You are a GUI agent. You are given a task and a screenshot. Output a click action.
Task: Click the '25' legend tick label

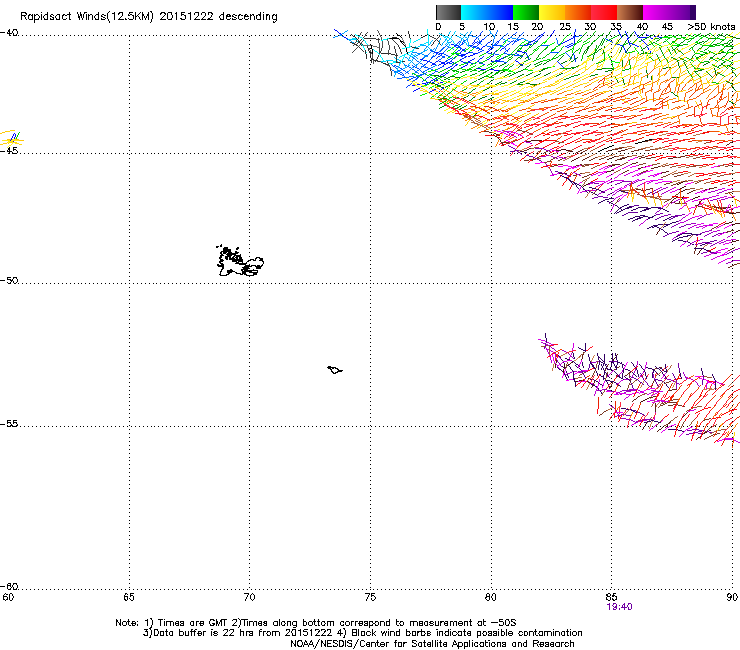565,27
